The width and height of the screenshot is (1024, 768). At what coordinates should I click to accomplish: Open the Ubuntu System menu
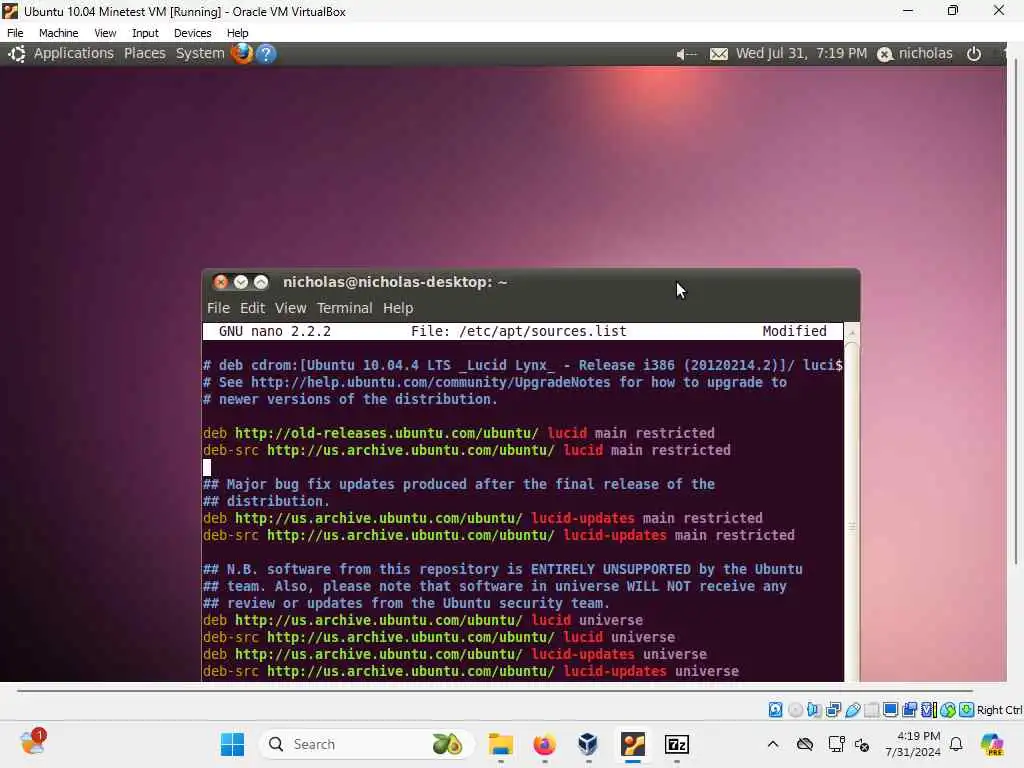[200, 54]
